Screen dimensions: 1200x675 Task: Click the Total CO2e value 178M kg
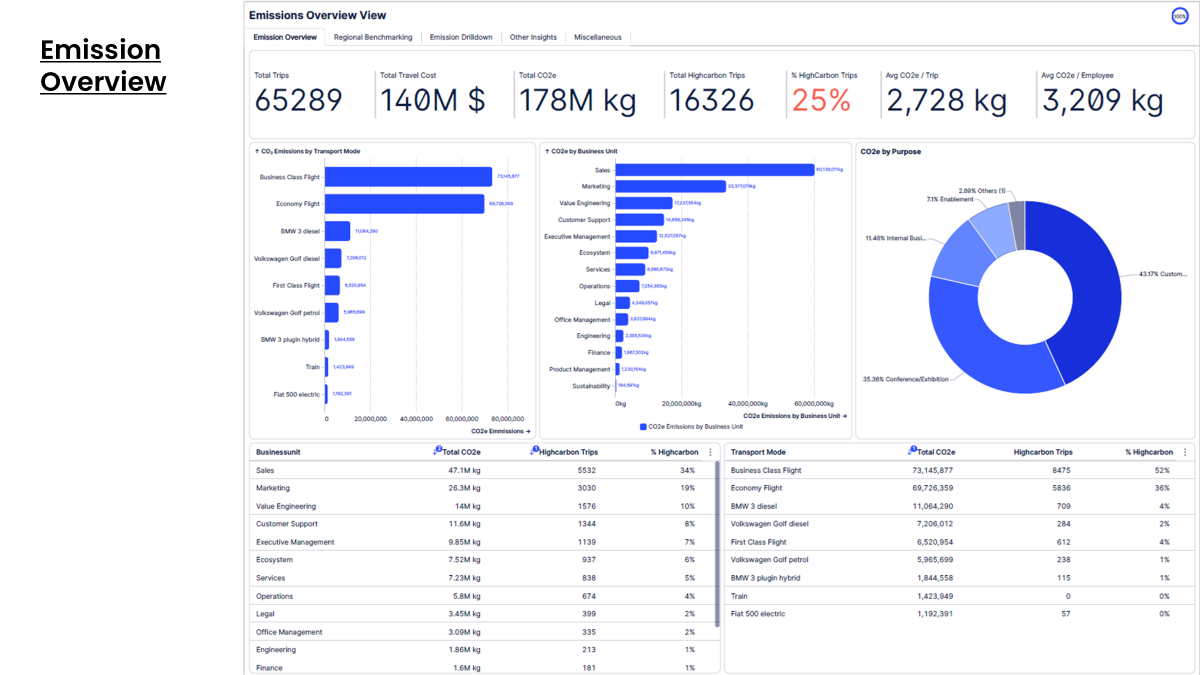[x=577, y=100]
